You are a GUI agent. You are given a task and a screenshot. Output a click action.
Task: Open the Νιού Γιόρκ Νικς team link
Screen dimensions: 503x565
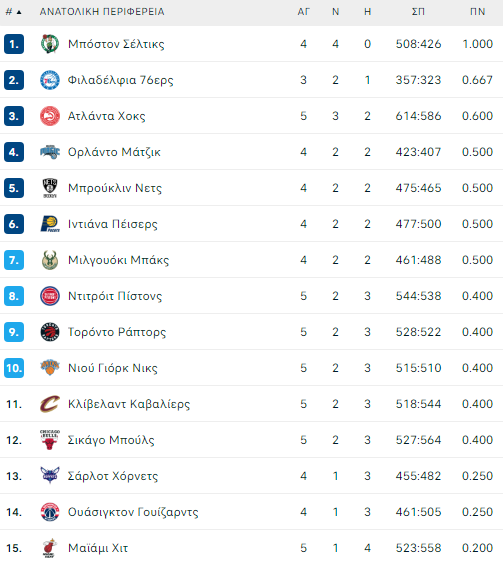[113, 368]
